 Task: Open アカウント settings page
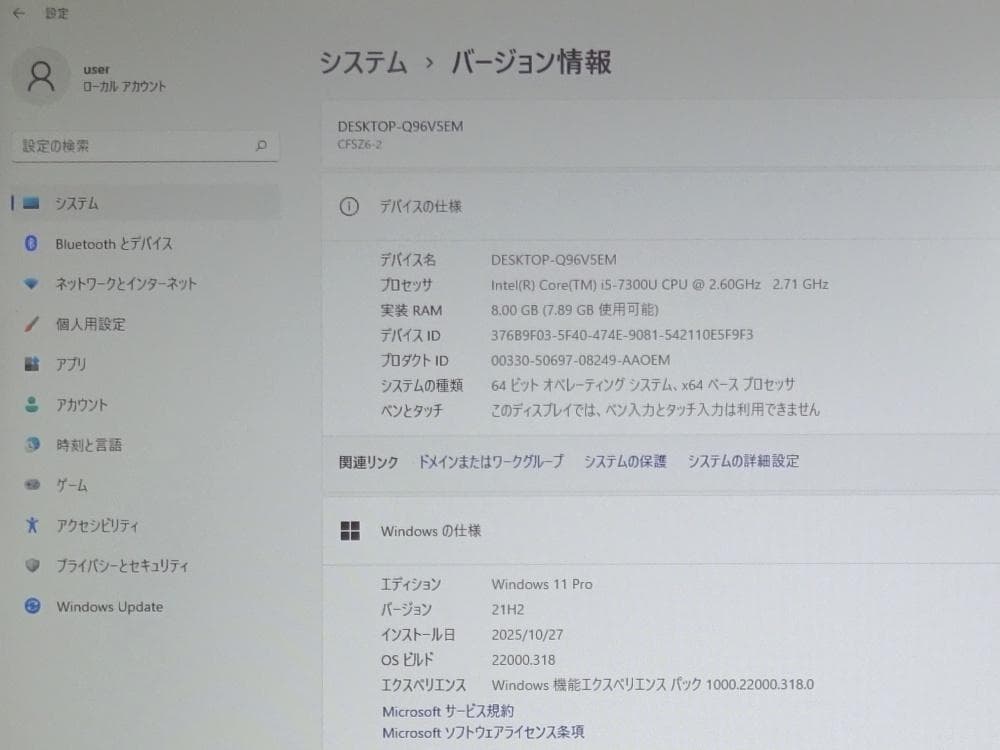145,404
